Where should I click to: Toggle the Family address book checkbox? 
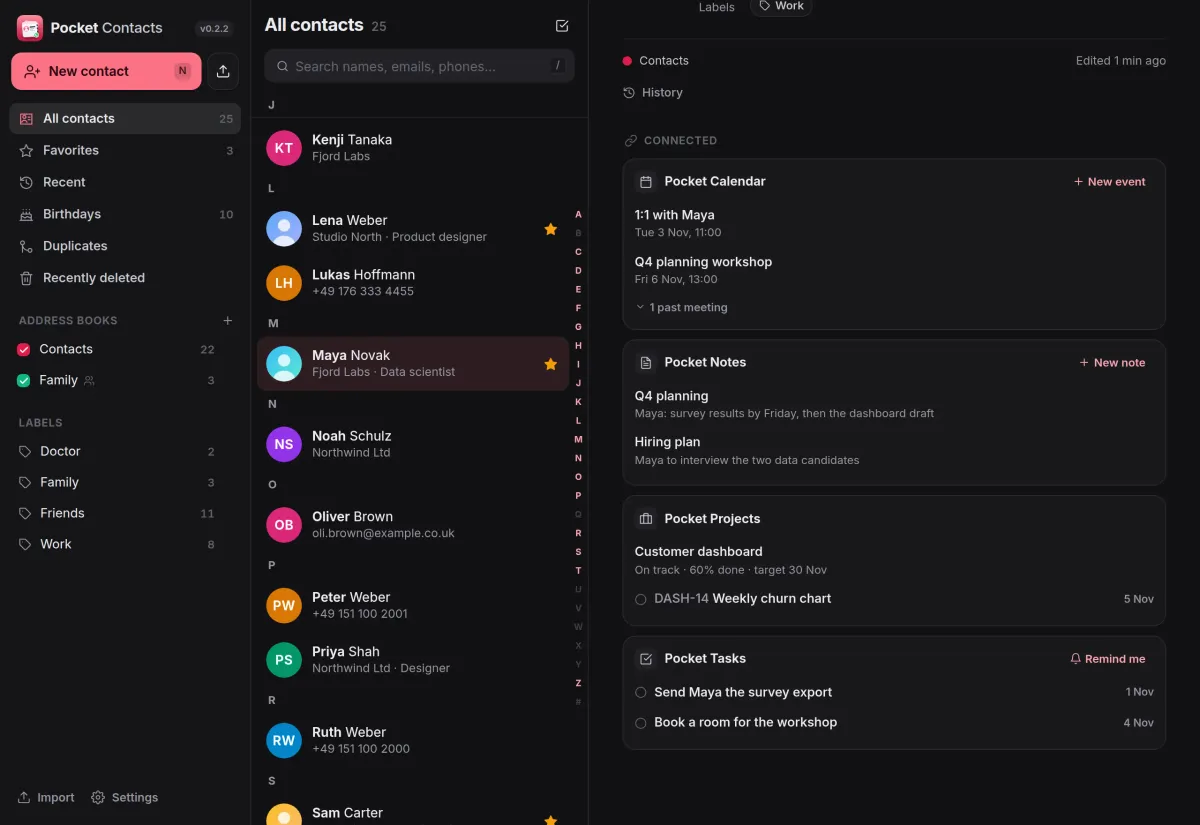point(24,381)
